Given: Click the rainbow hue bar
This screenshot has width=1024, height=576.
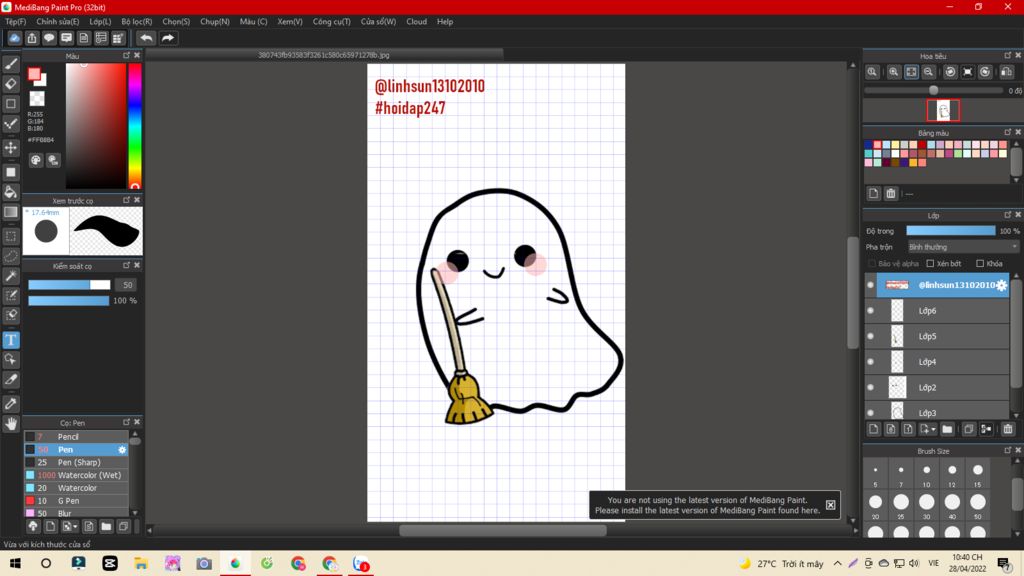Looking at the screenshot, I should pyautogui.click(x=135, y=125).
